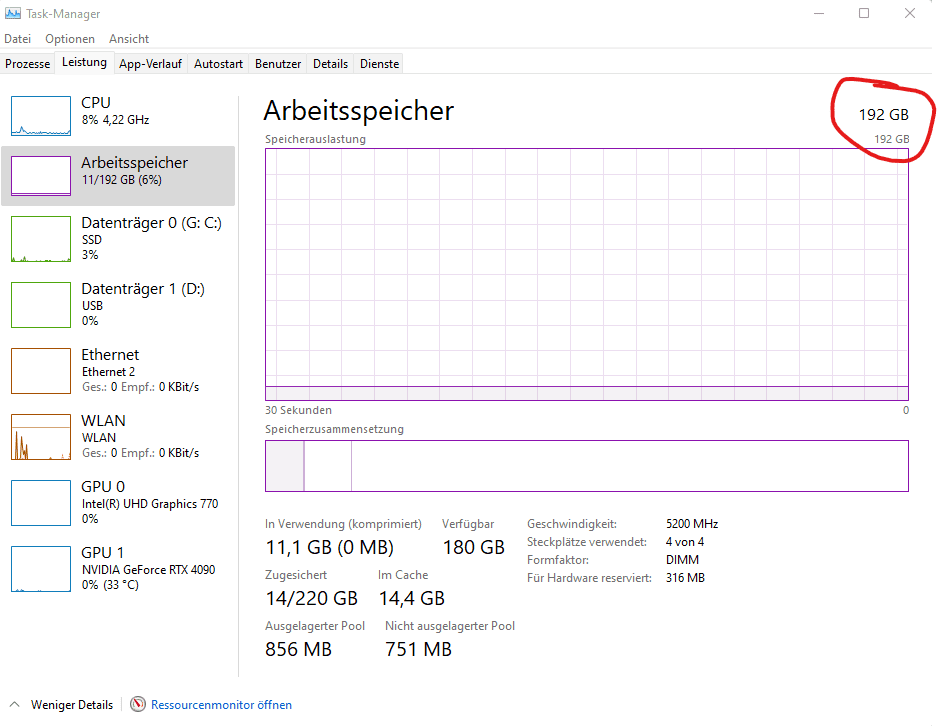The width and height of the screenshot is (938, 726).
Task: Click the 'Datenträger 1 (D:)' label
Action: [x=143, y=289]
